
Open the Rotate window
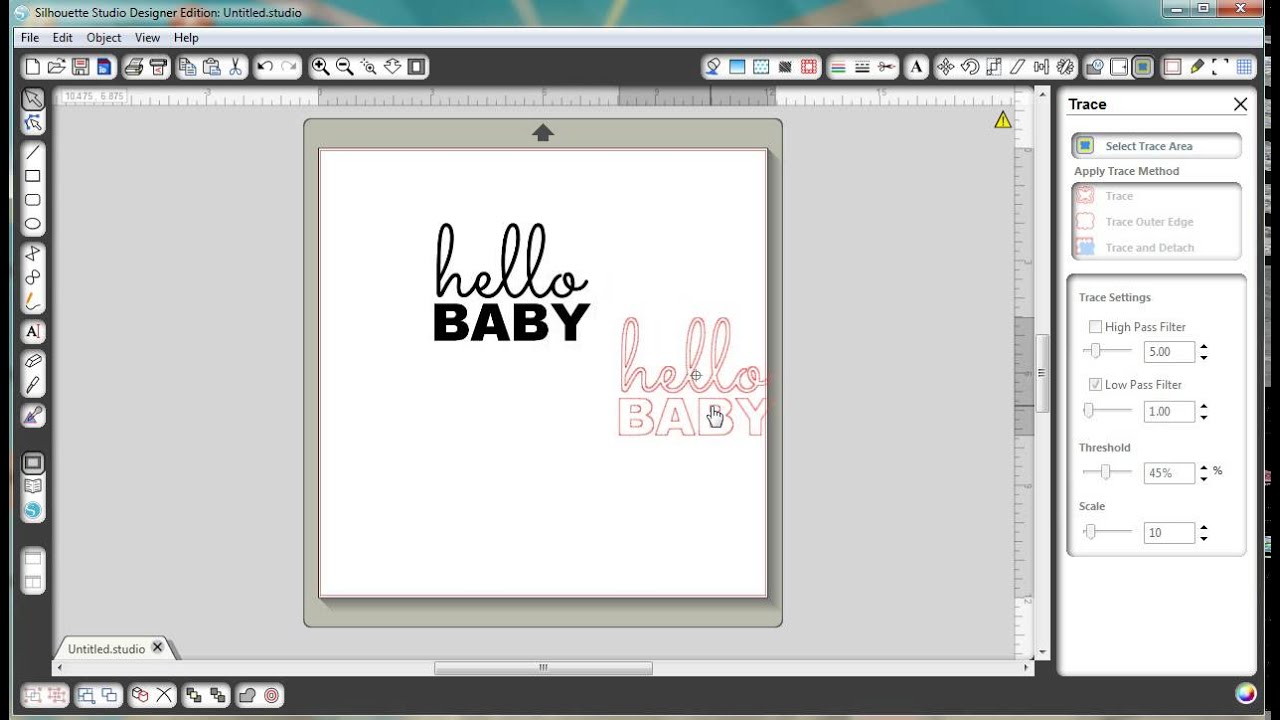point(970,67)
